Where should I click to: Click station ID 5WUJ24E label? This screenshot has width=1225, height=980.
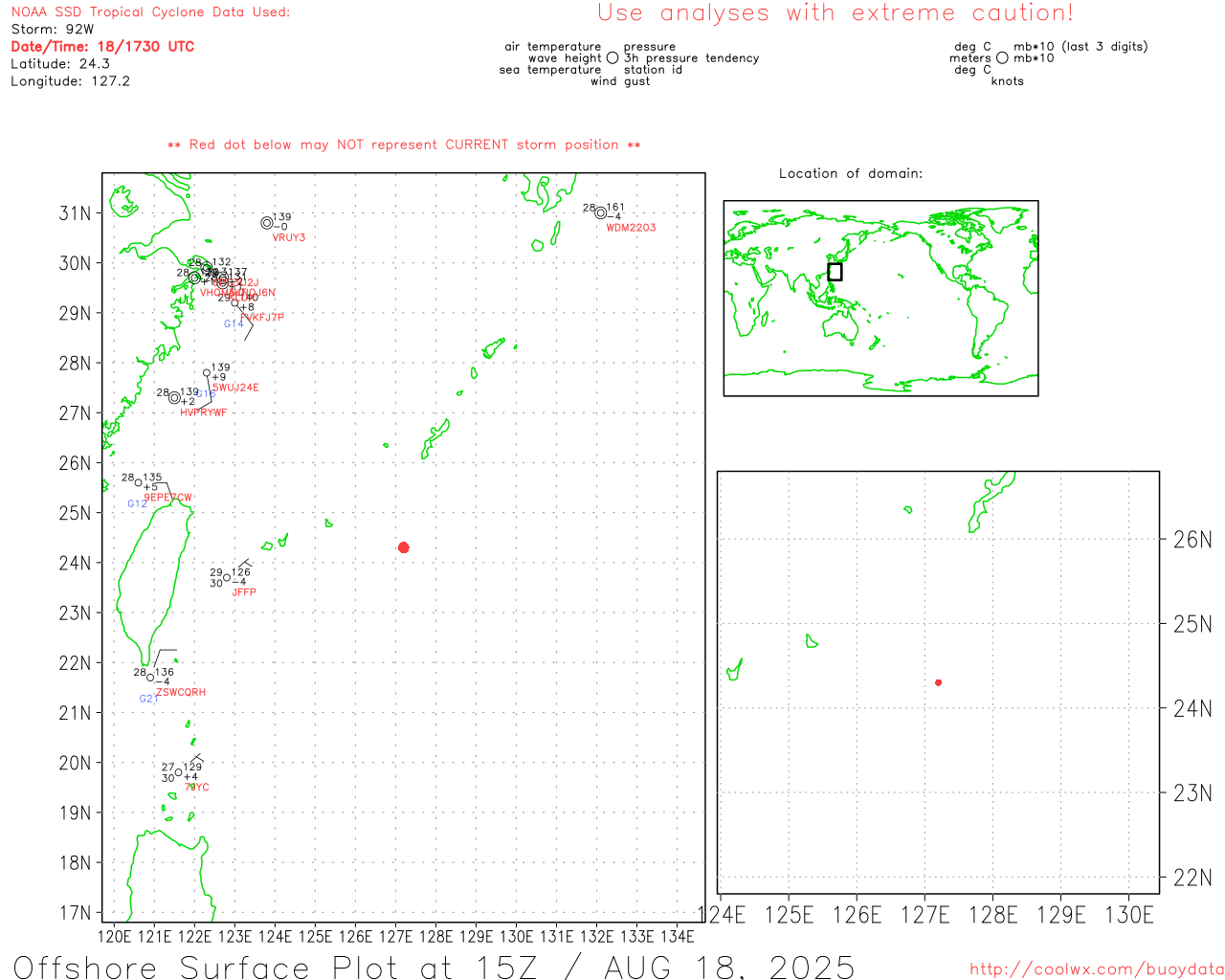tap(236, 388)
